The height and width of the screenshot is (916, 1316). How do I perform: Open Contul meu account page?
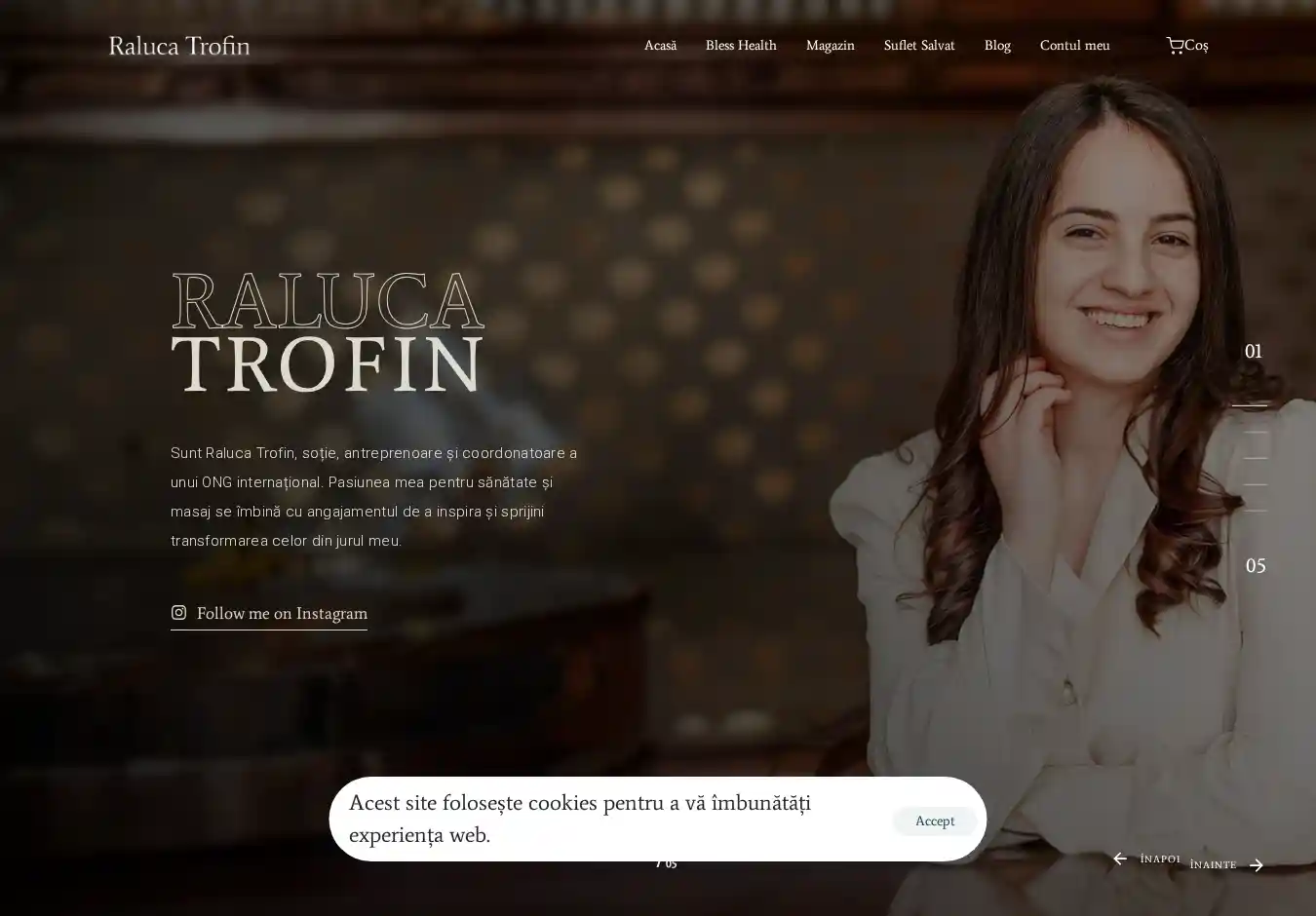click(1074, 46)
